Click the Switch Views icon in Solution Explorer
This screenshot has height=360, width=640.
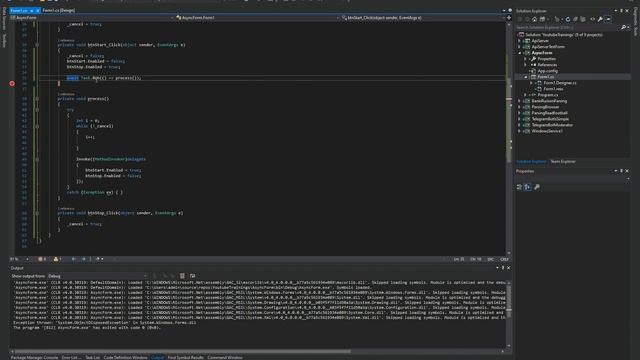(542, 19)
